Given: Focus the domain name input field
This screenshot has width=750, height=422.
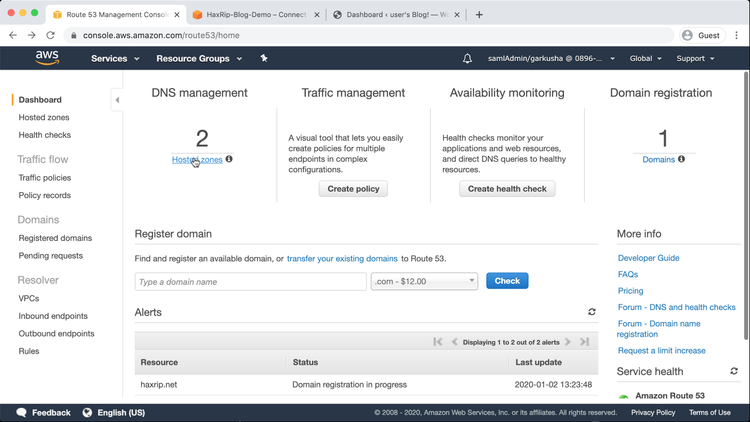Looking at the screenshot, I should pos(250,282).
